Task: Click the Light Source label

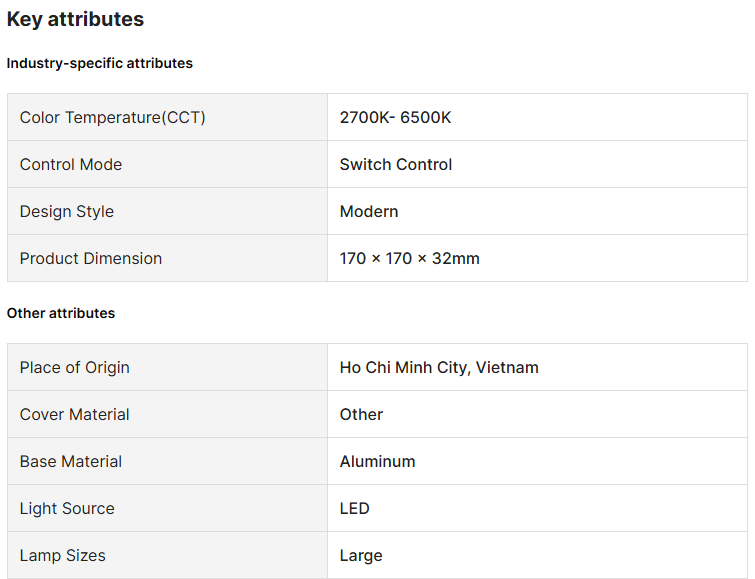Action: [67, 509]
